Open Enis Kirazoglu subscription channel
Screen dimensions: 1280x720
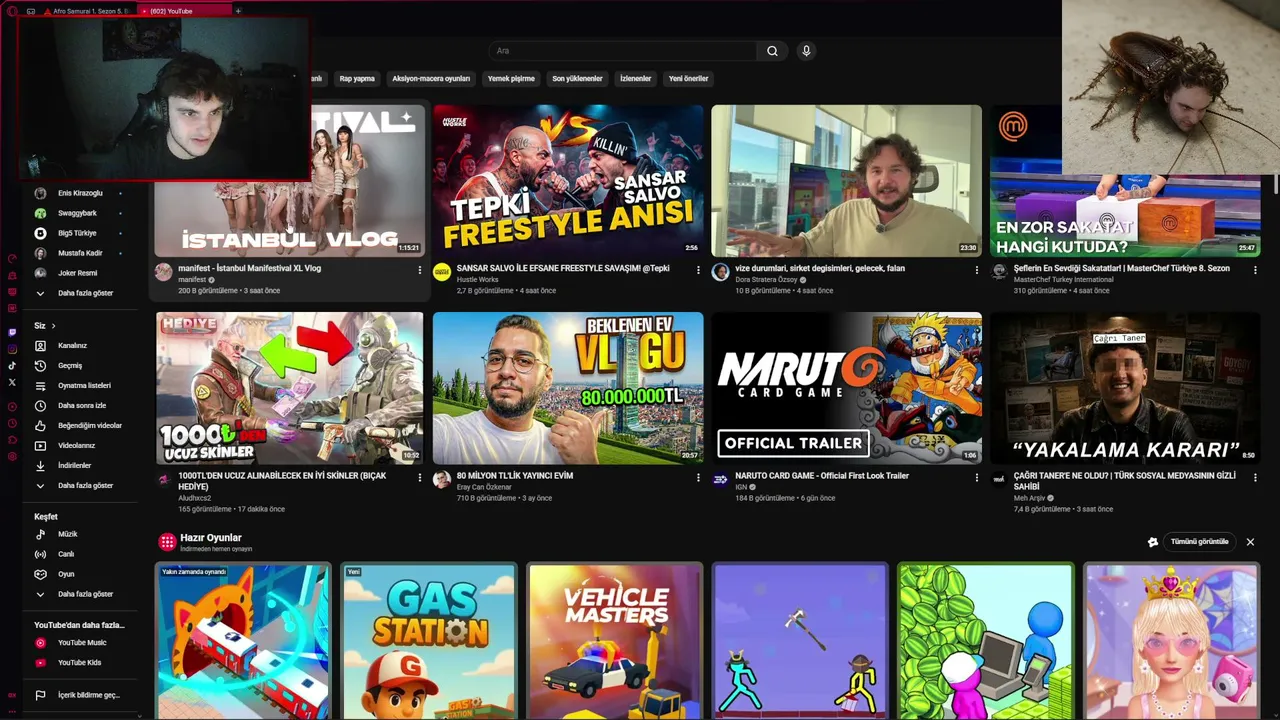[78, 193]
